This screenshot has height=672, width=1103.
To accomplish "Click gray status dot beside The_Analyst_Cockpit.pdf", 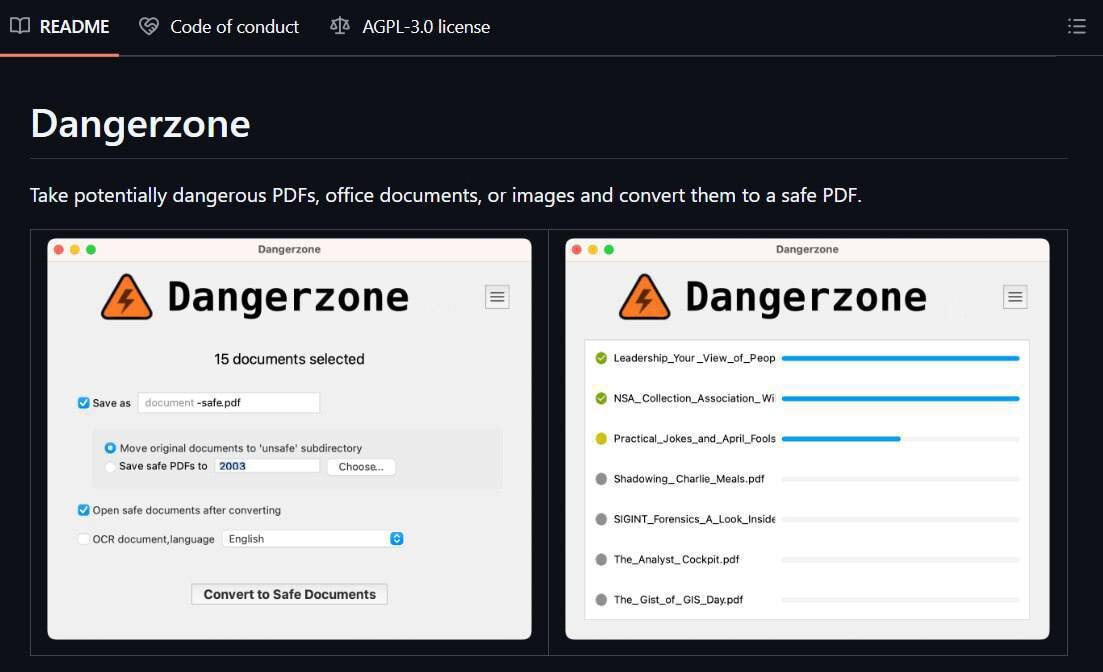I will click(601, 559).
